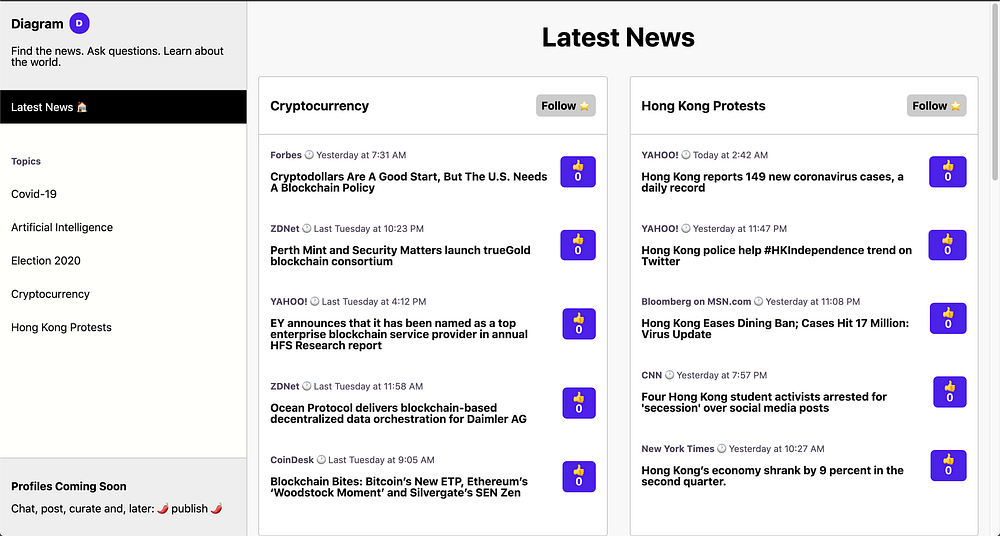Select Election 2020 topic in sidebar
The width and height of the screenshot is (1000, 536).
46,260
